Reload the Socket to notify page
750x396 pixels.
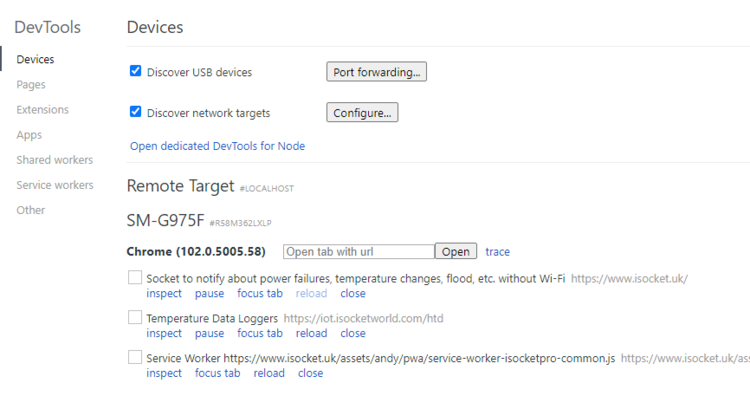click(311, 294)
